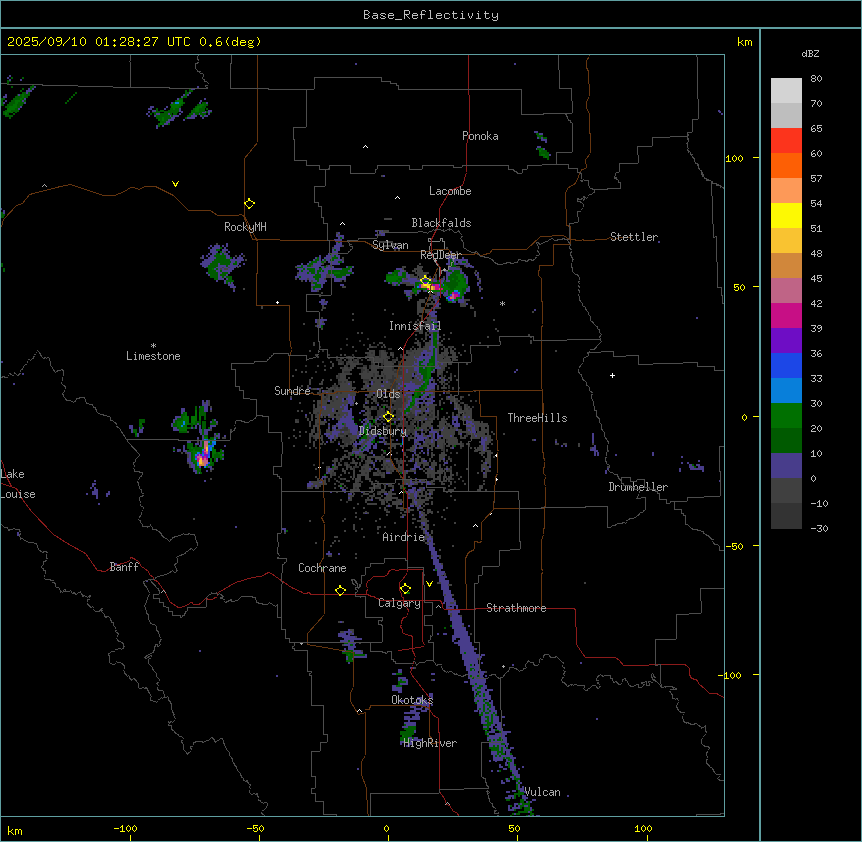The image size is (862, 842).
Task: Click the Blackfalds city label
Action: pyautogui.click(x=441, y=223)
